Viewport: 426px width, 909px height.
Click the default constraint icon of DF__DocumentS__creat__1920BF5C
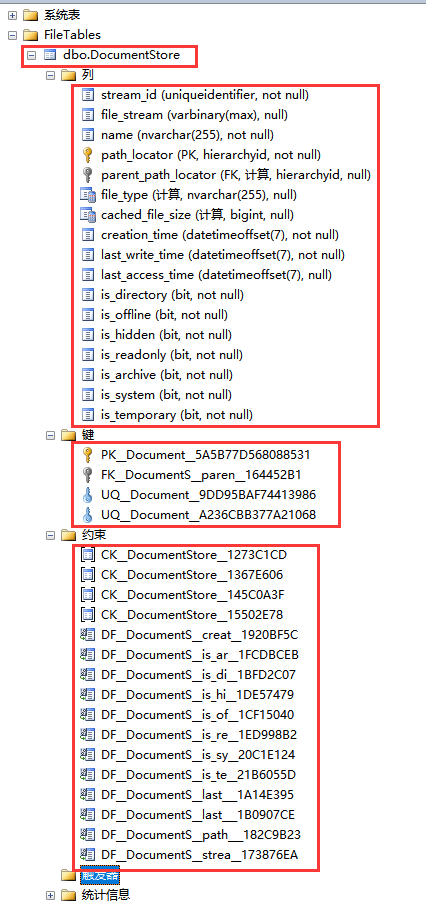tap(88, 635)
